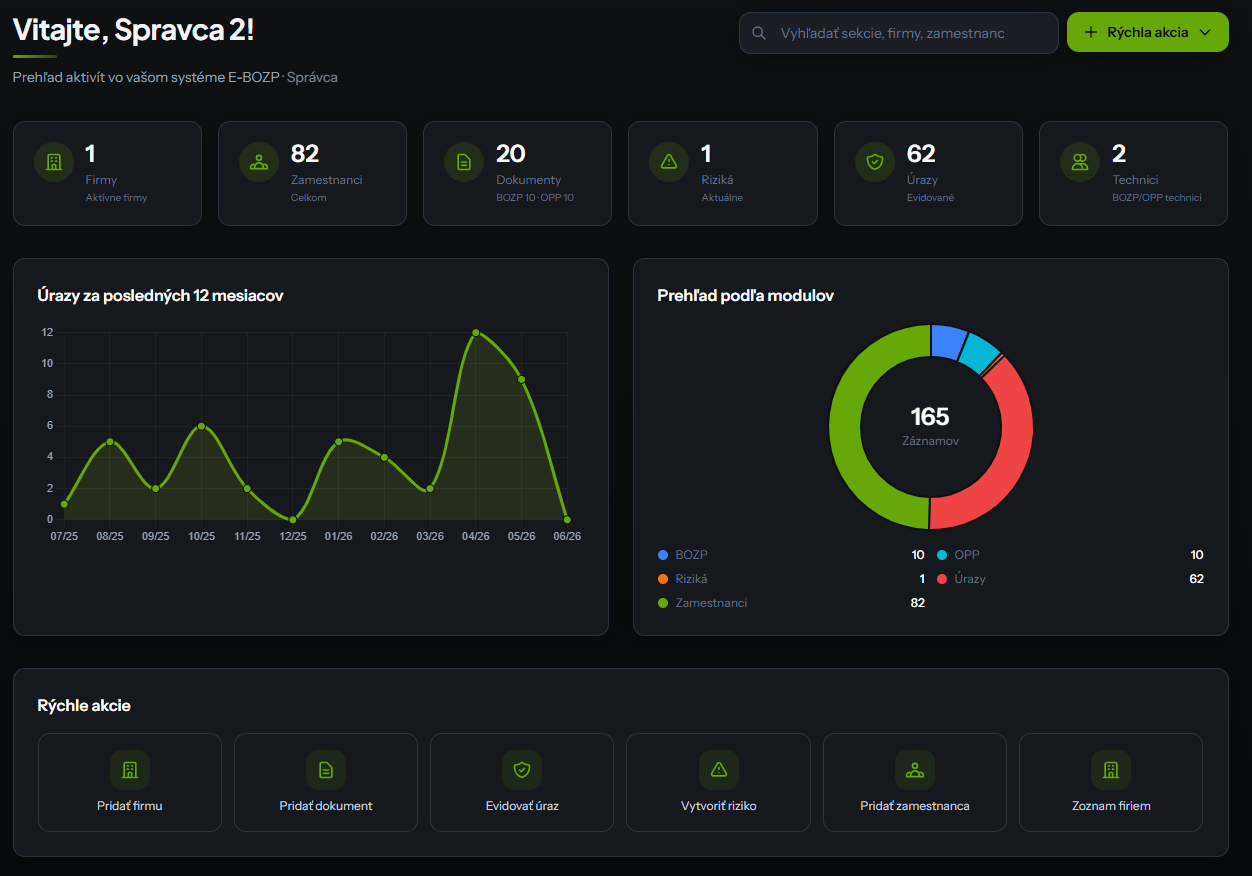The image size is (1252, 876).
Task: Focus the Vyhľadať sekcie search field
Action: [898, 33]
